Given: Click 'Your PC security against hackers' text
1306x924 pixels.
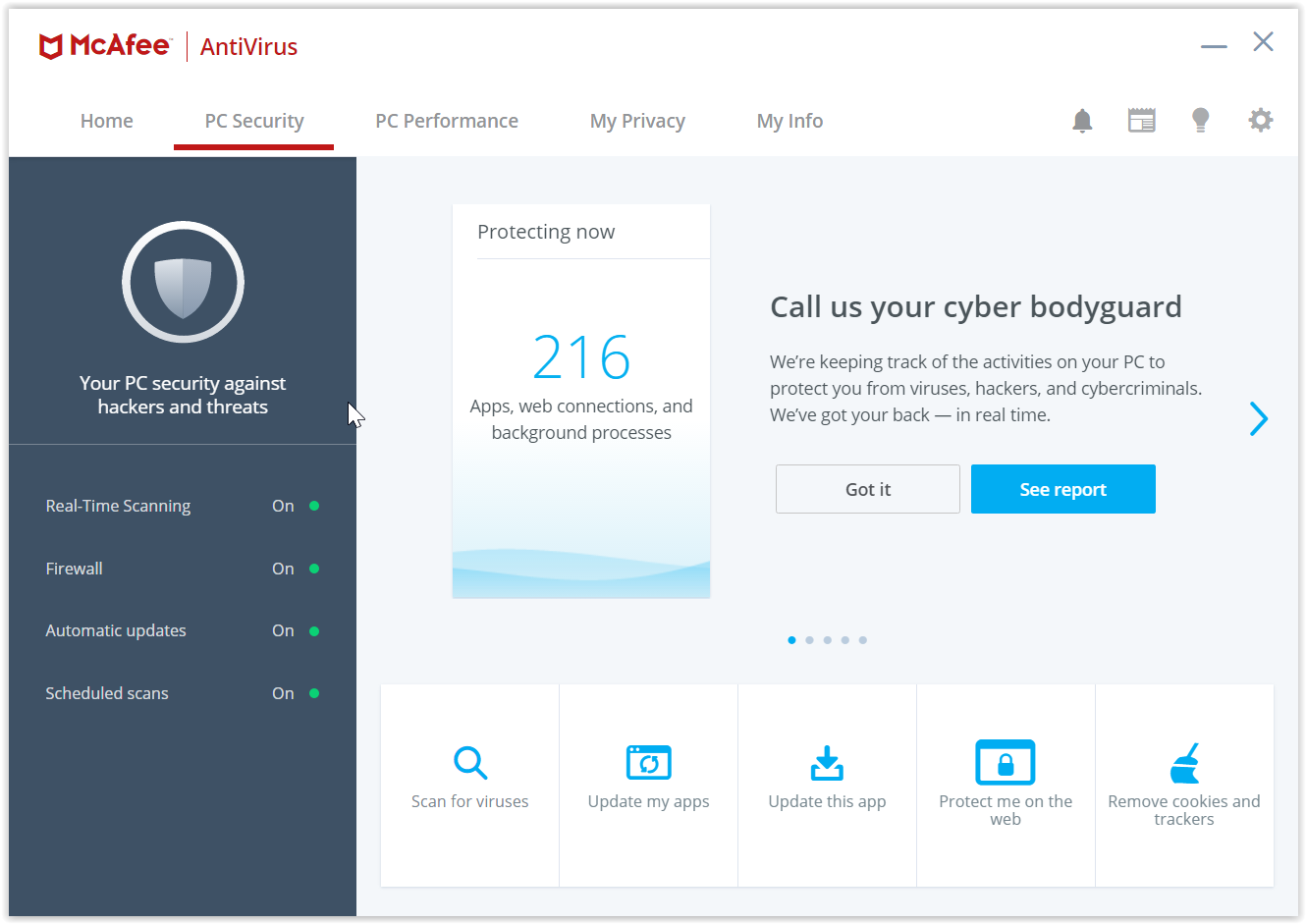Looking at the screenshot, I should (183, 395).
